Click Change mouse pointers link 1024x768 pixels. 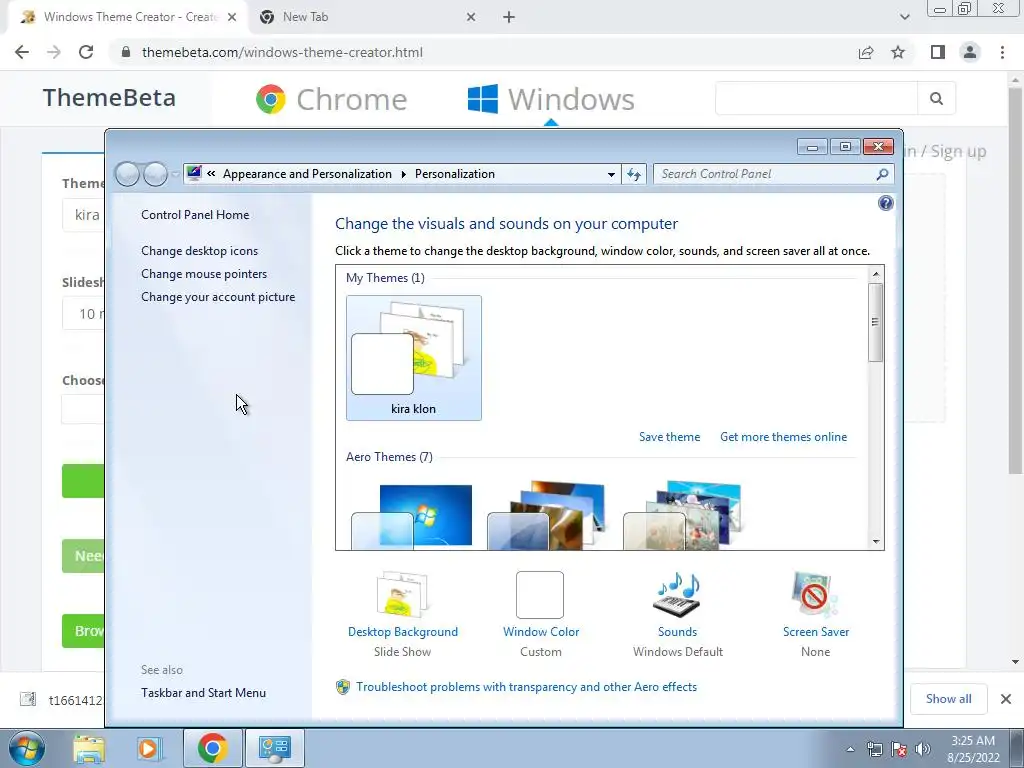click(x=204, y=274)
